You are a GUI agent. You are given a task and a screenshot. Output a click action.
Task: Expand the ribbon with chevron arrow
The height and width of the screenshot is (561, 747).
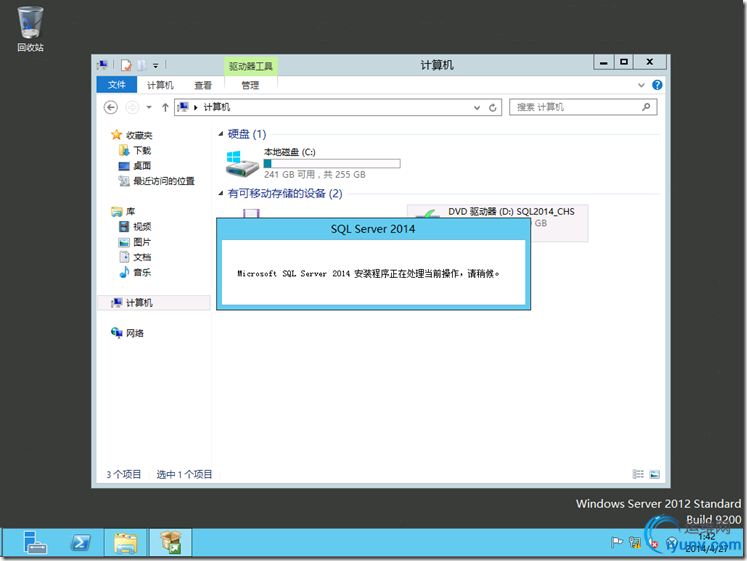641,85
